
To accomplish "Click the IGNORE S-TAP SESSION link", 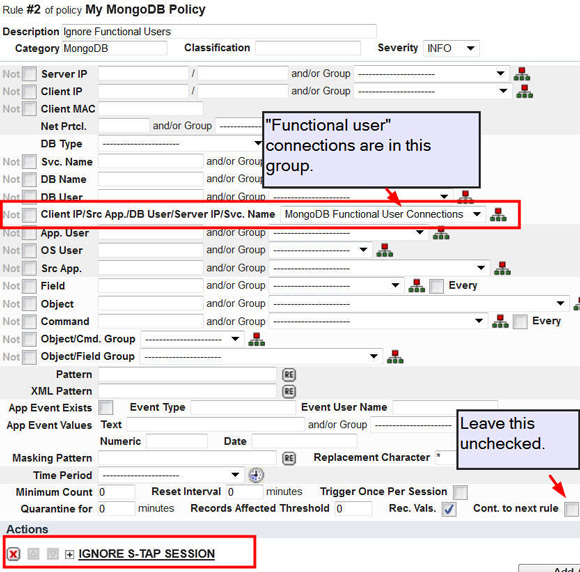I will point(146,554).
